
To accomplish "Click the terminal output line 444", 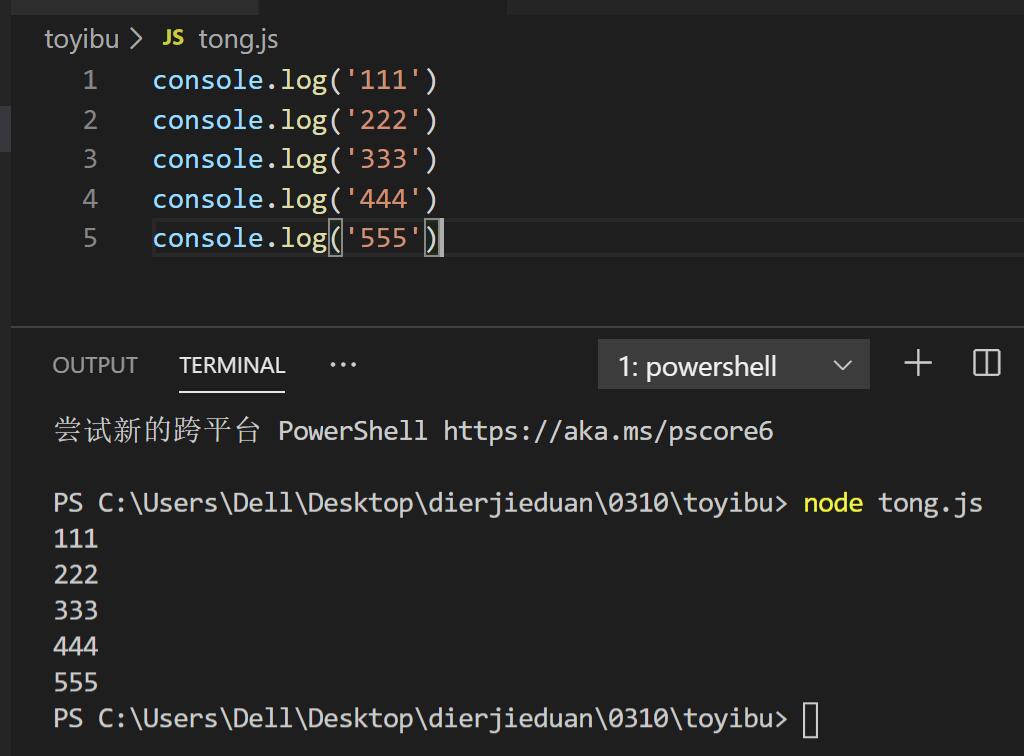I will (76, 647).
